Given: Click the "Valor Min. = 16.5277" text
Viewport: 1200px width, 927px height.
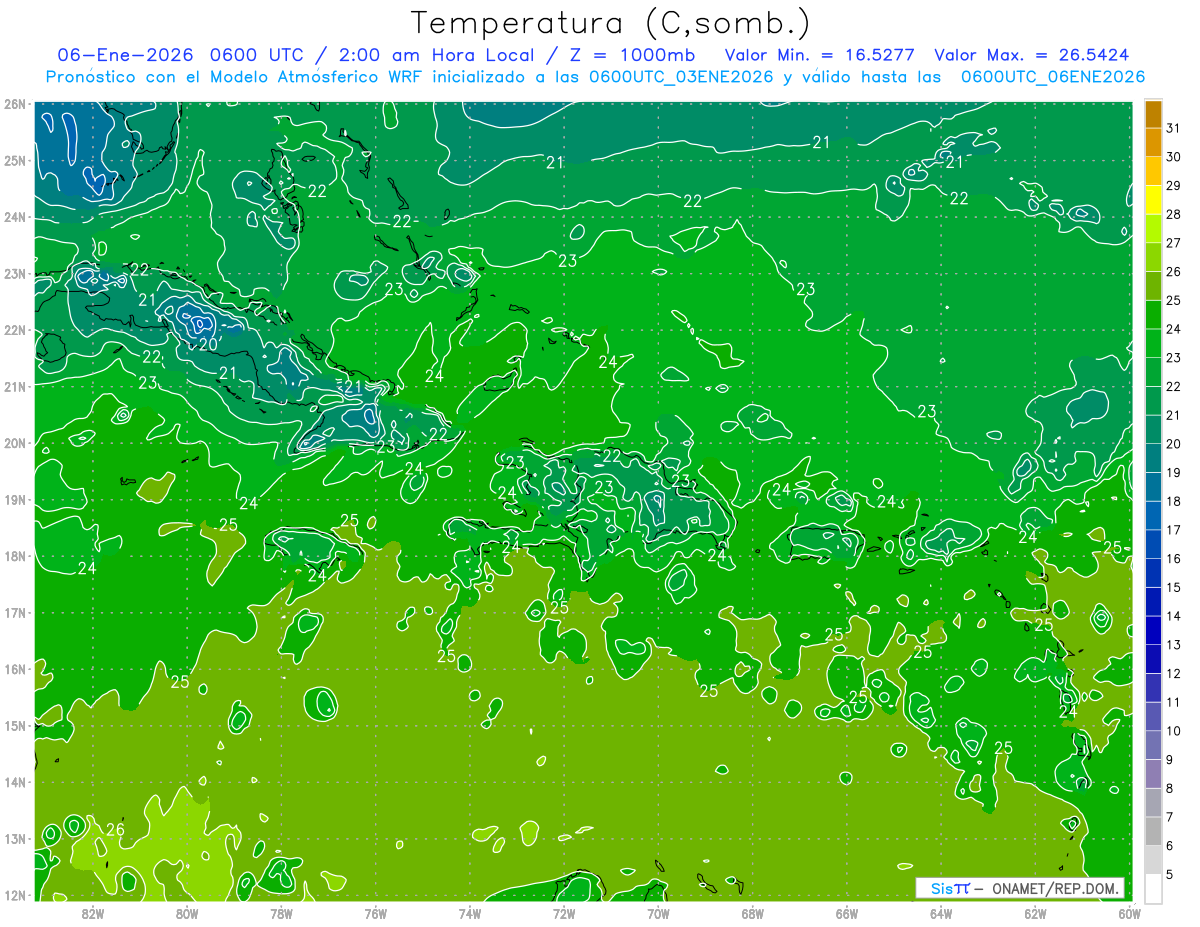Looking at the screenshot, I should pyautogui.click(x=819, y=55).
